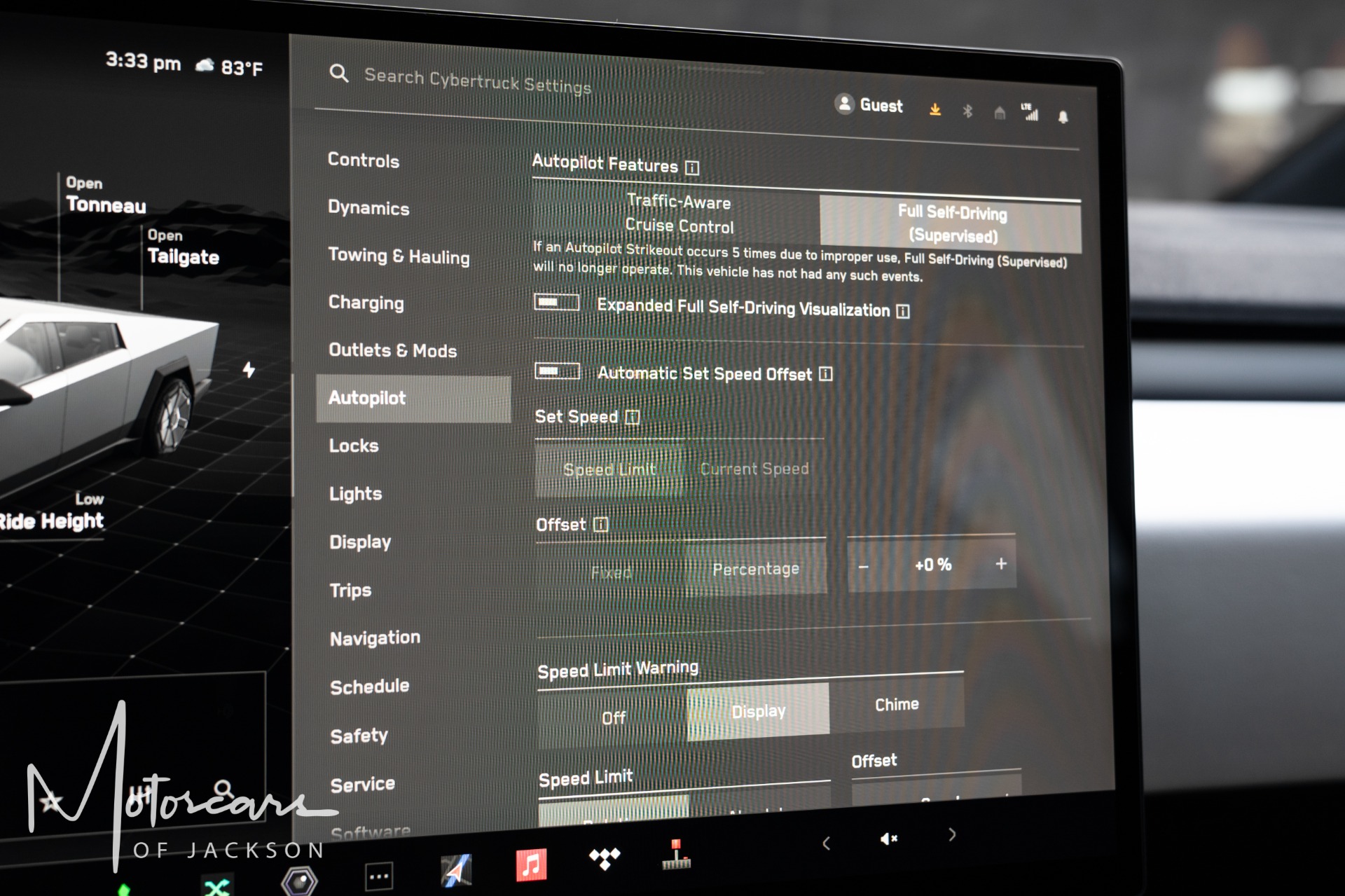Open Trips settings menu

click(x=350, y=591)
